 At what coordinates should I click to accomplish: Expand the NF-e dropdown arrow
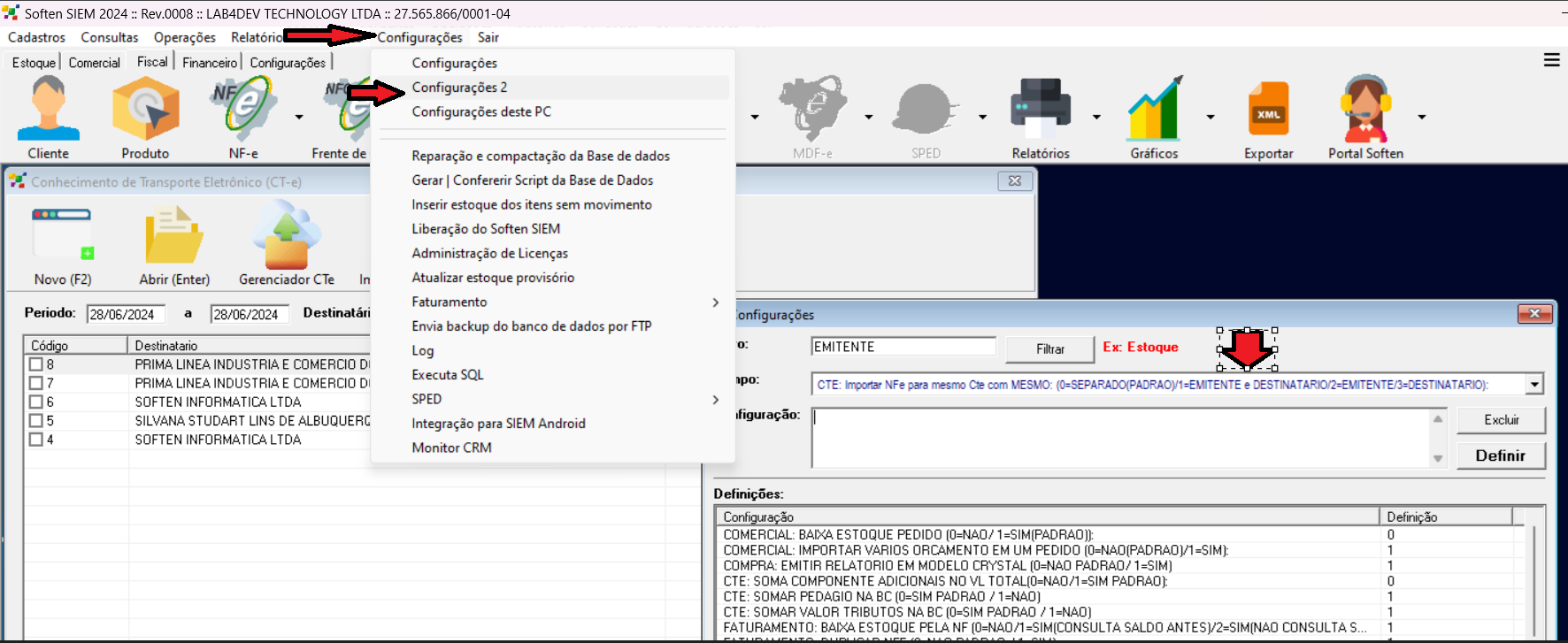coord(299,117)
